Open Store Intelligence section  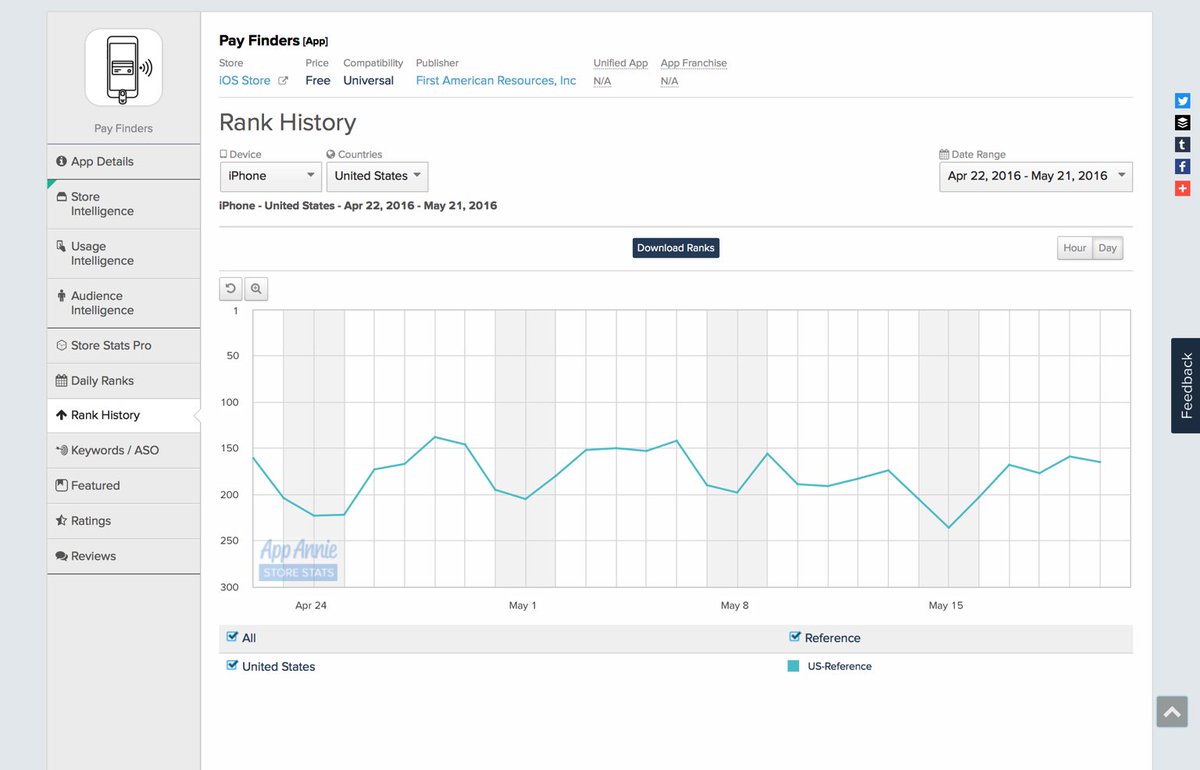[123, 204]
